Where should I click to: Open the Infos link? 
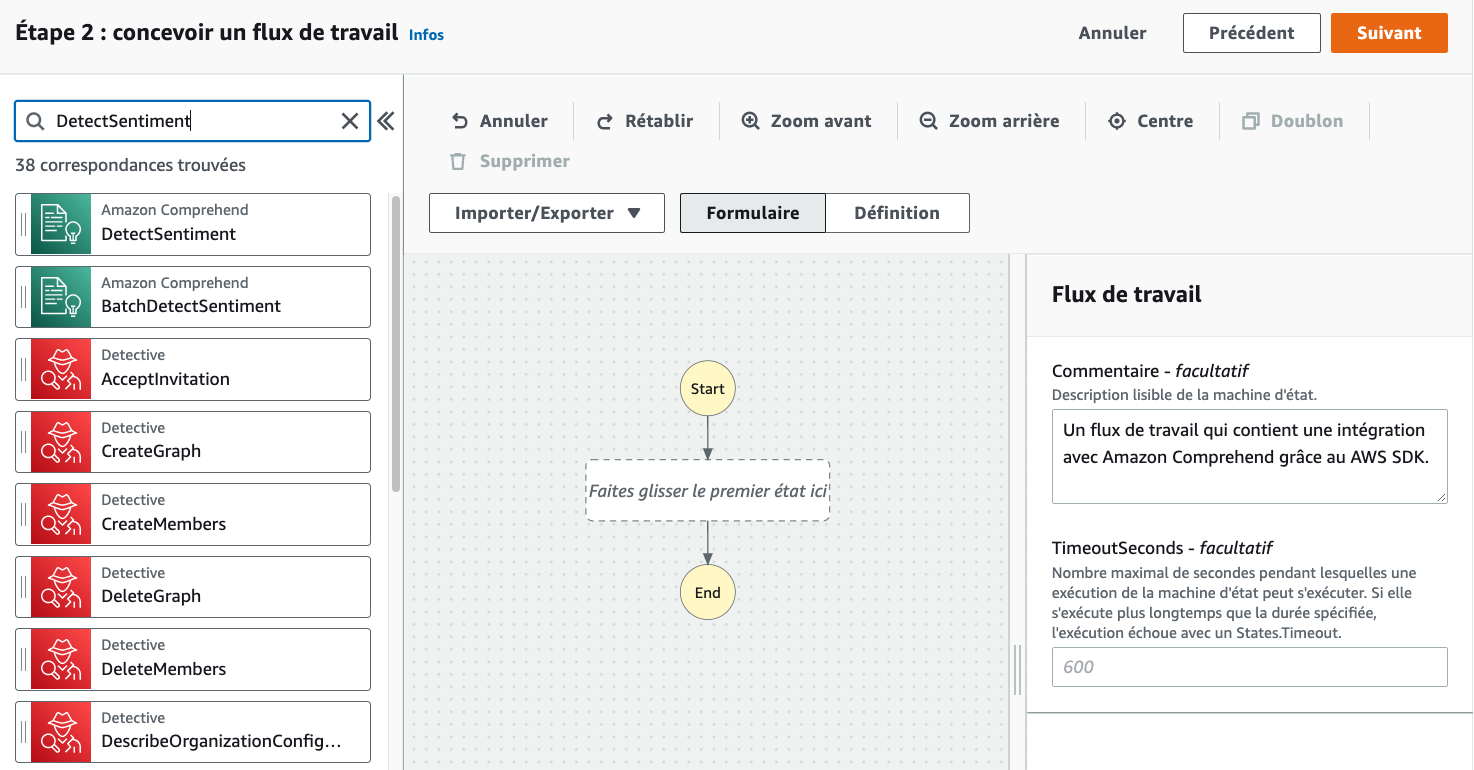tap(426, 35)
